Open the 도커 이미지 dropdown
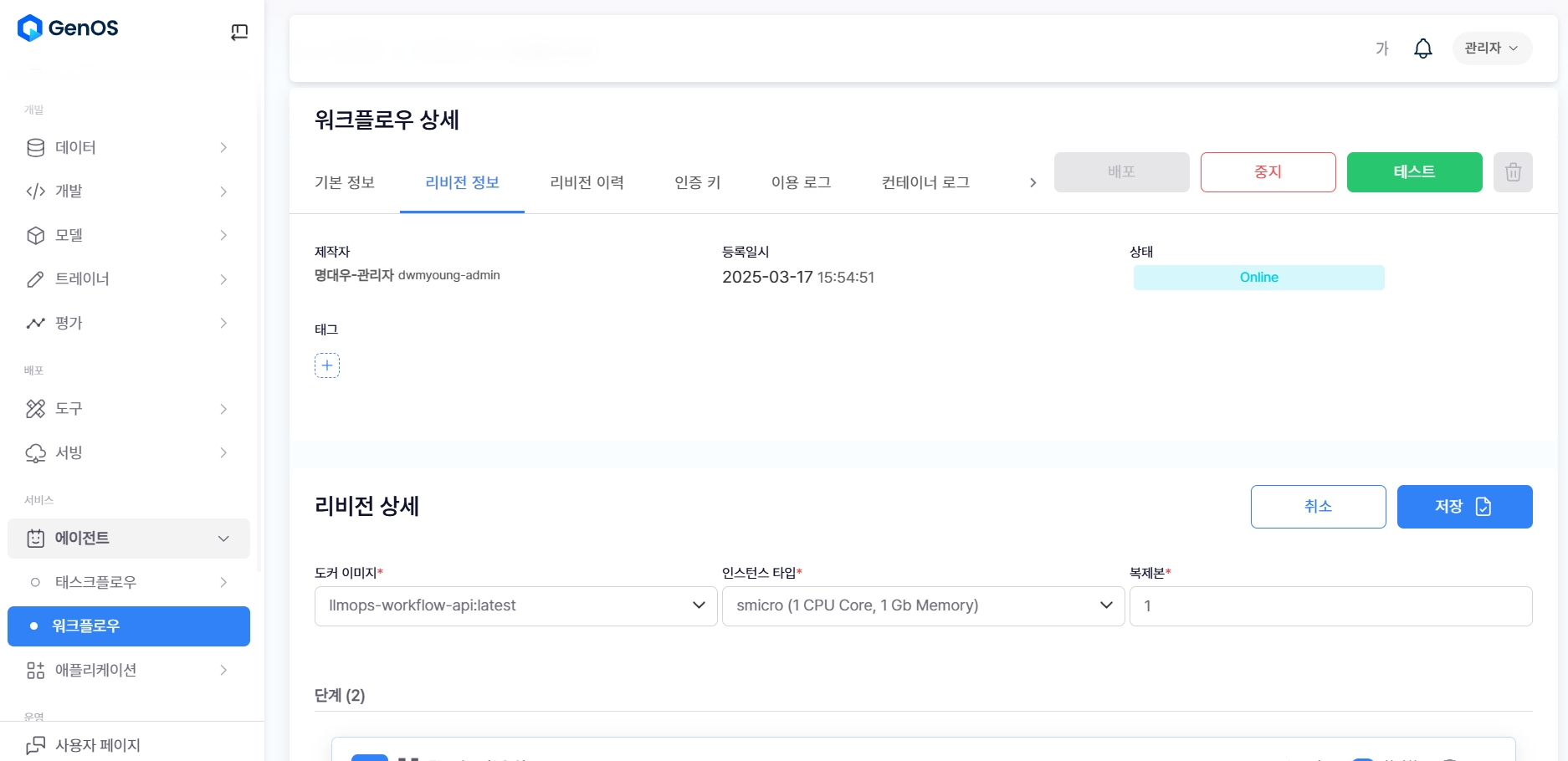 pos(515,605)
